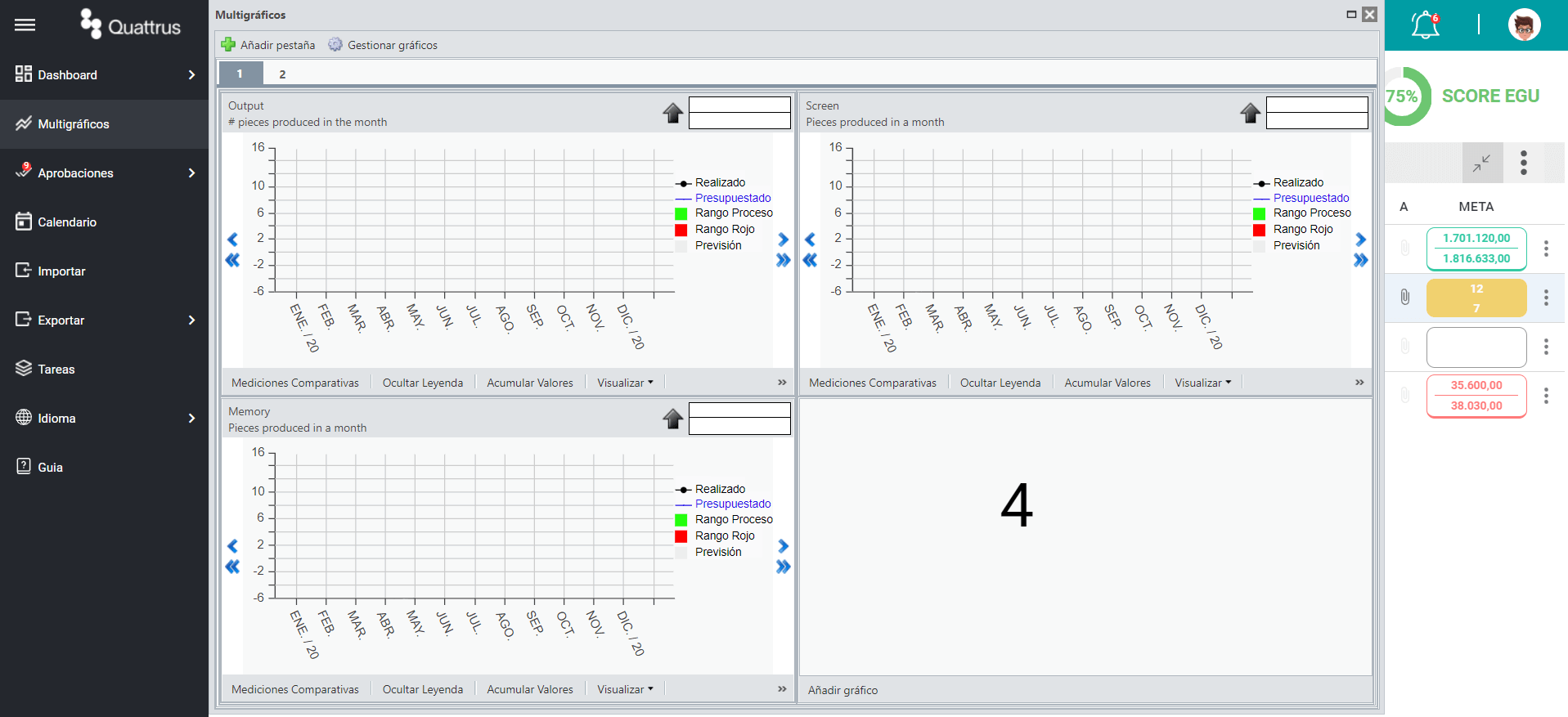The image size is (1568, 717).
Task: Click the paperclip on the 12 / 7 row
Action: 1405,298
